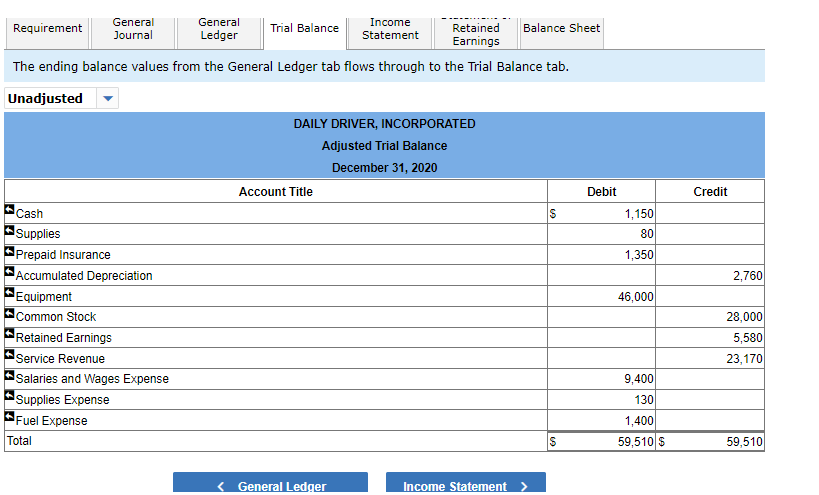Click the Fuel Expense account title
Viewport: 819px width, 495px height.
[52, 421]
